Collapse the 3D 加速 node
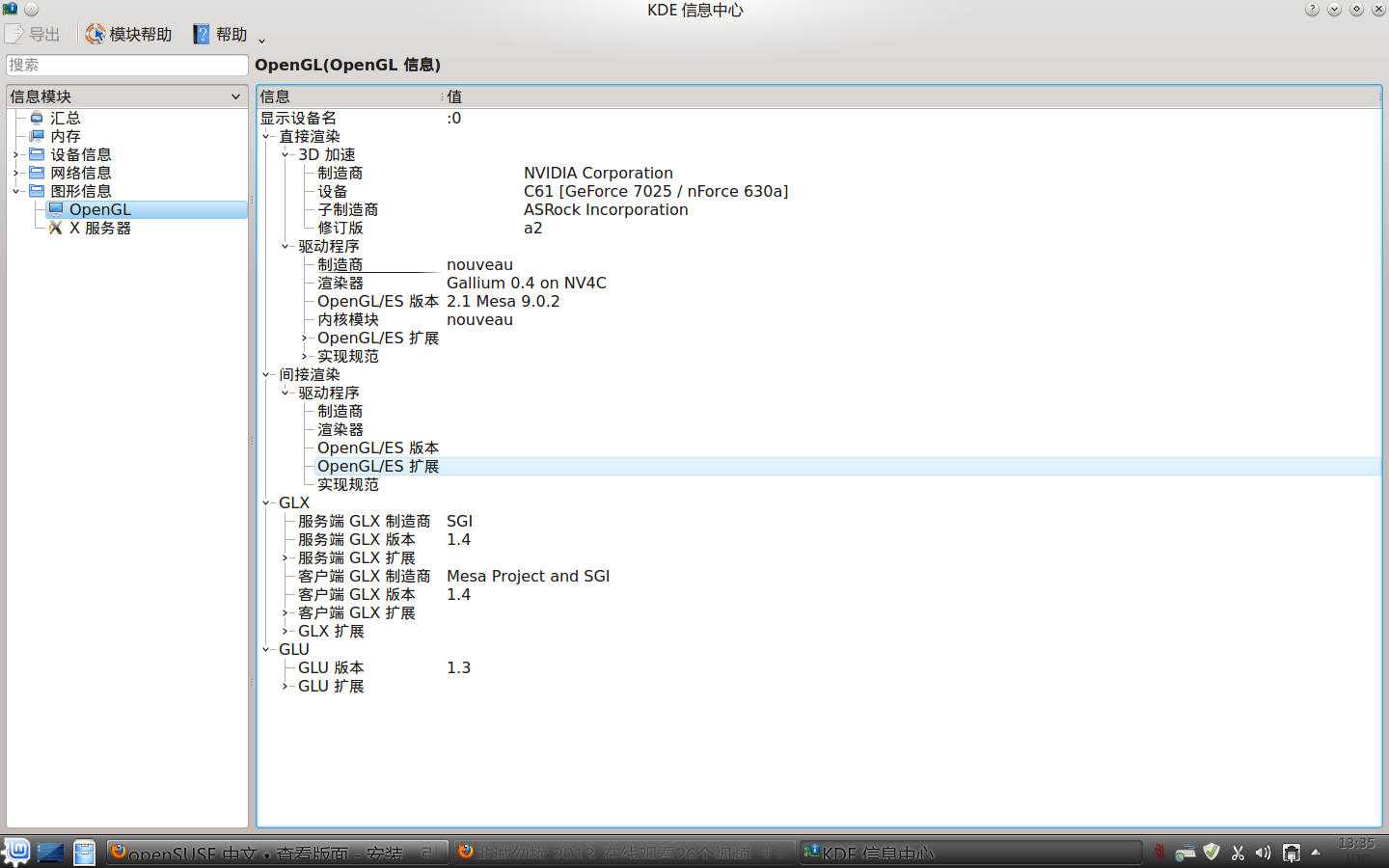The width and height of the screenshot is (1389, 868). coord(286,154)
